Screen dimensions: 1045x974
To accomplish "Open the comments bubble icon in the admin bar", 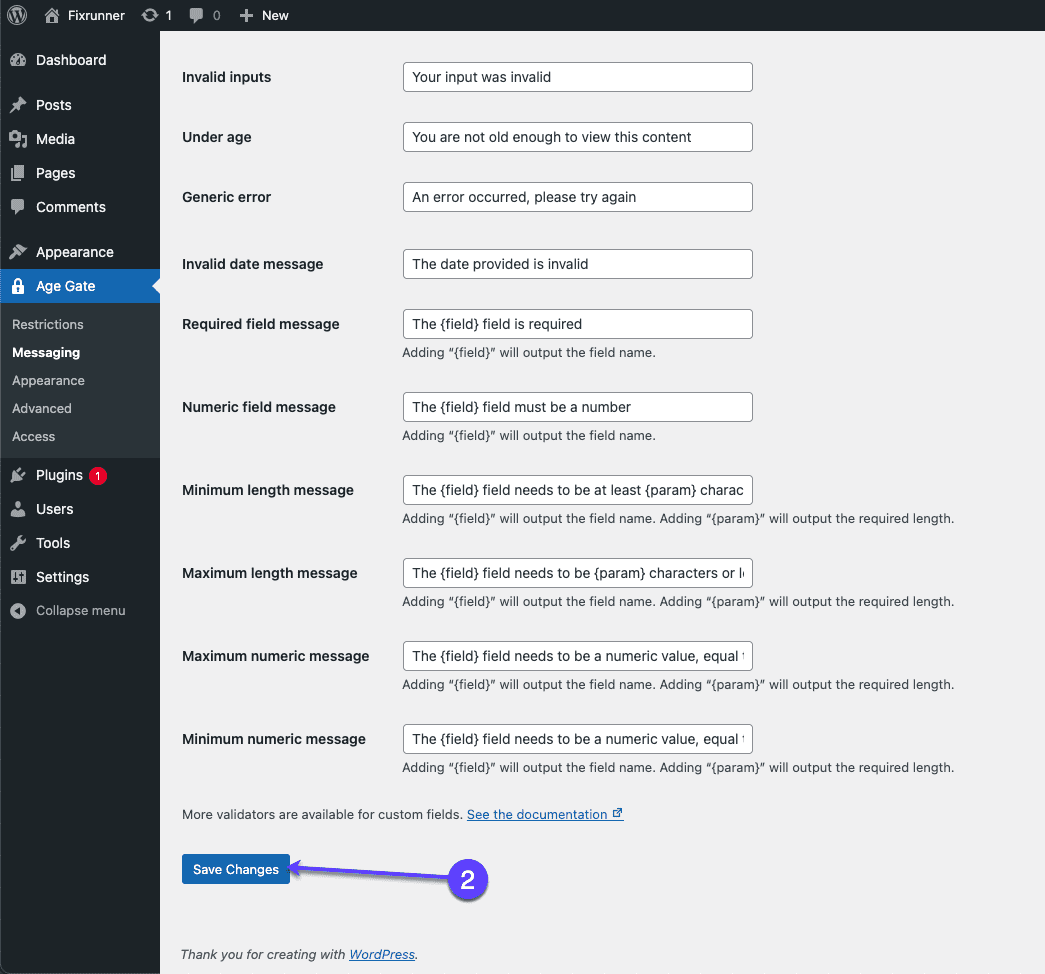I will (x=196, y=15).
